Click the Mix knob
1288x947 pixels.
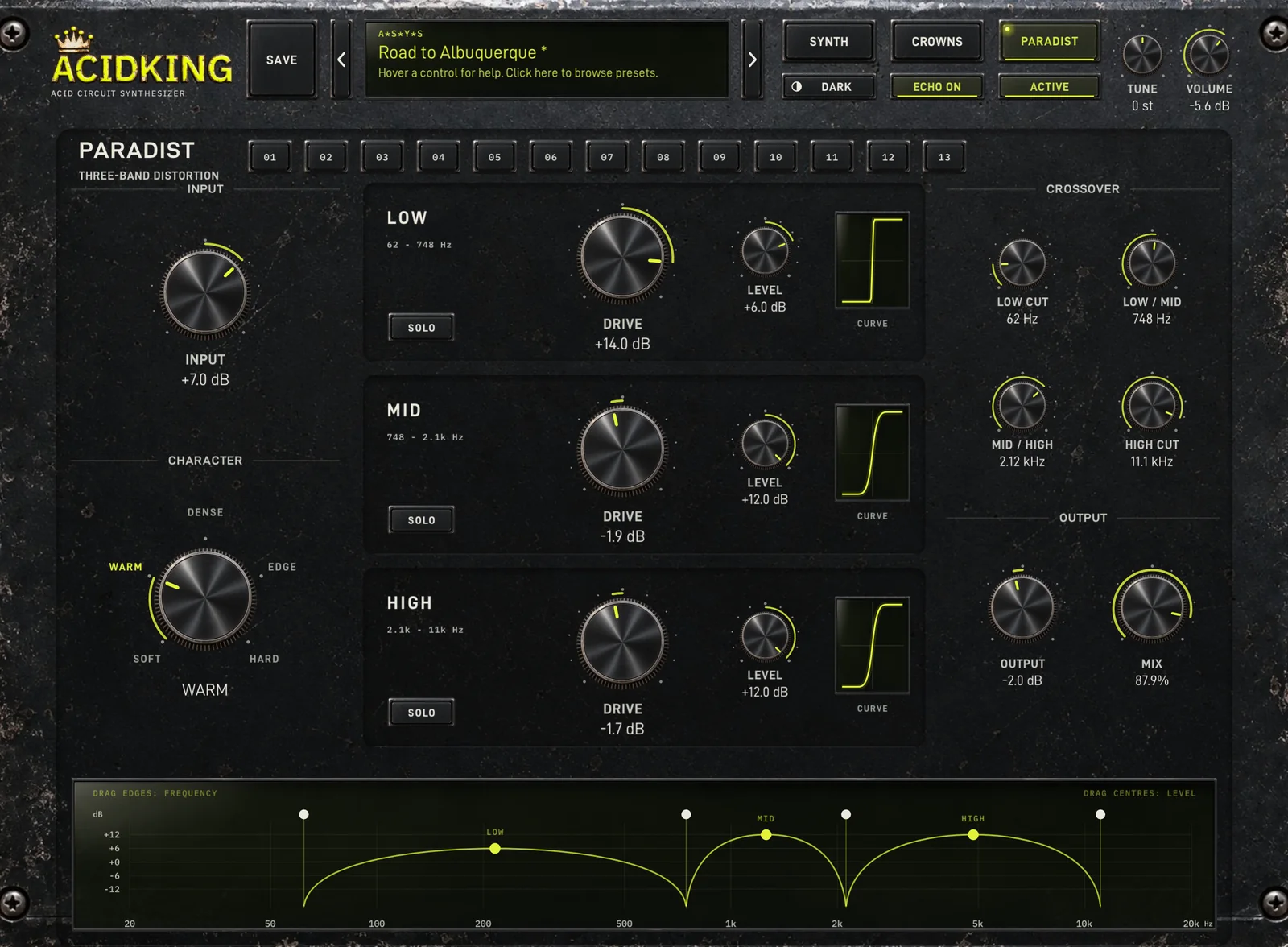tap(1152, 608)
